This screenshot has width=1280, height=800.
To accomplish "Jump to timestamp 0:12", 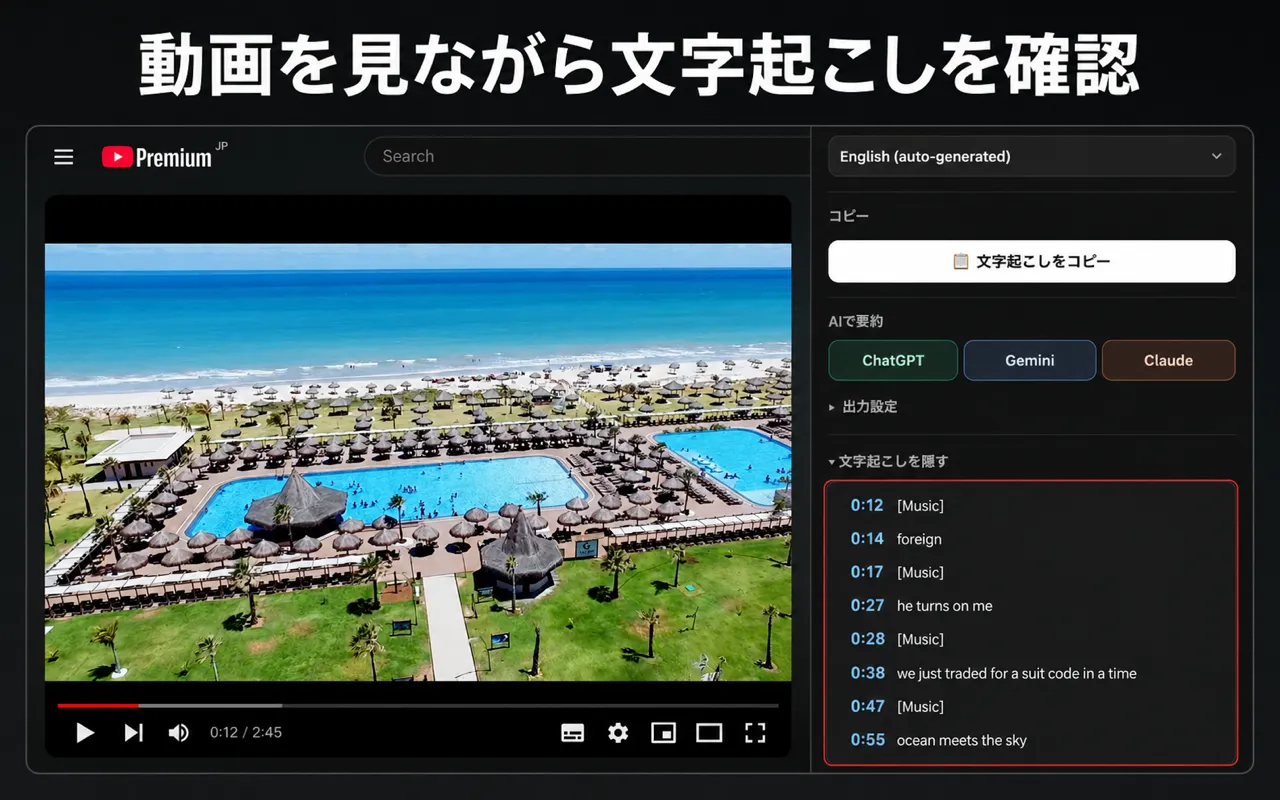I will [x=867, y=505].
